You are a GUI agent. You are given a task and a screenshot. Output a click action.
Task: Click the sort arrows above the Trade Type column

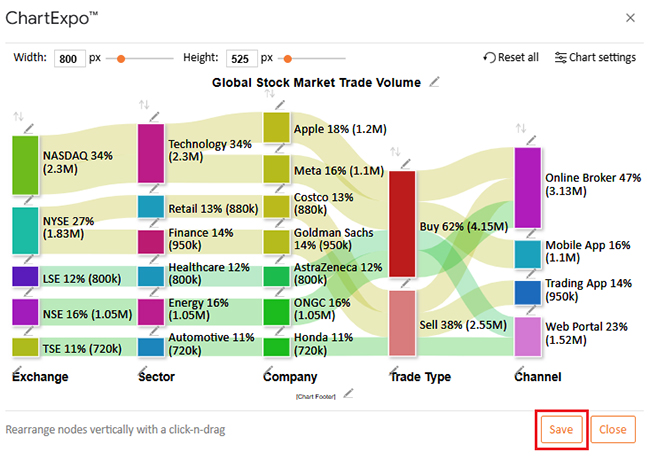pos(395,153)
